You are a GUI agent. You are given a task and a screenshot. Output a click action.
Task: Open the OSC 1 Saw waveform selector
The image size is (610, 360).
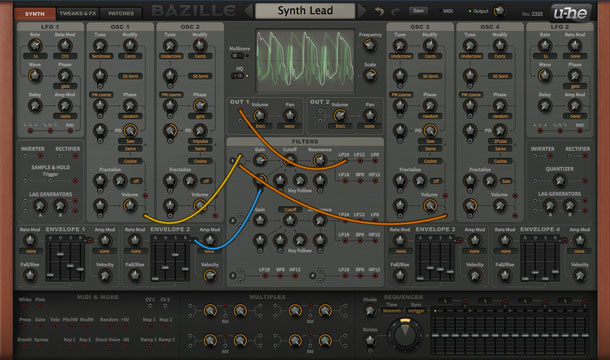(x=130, y=141)
